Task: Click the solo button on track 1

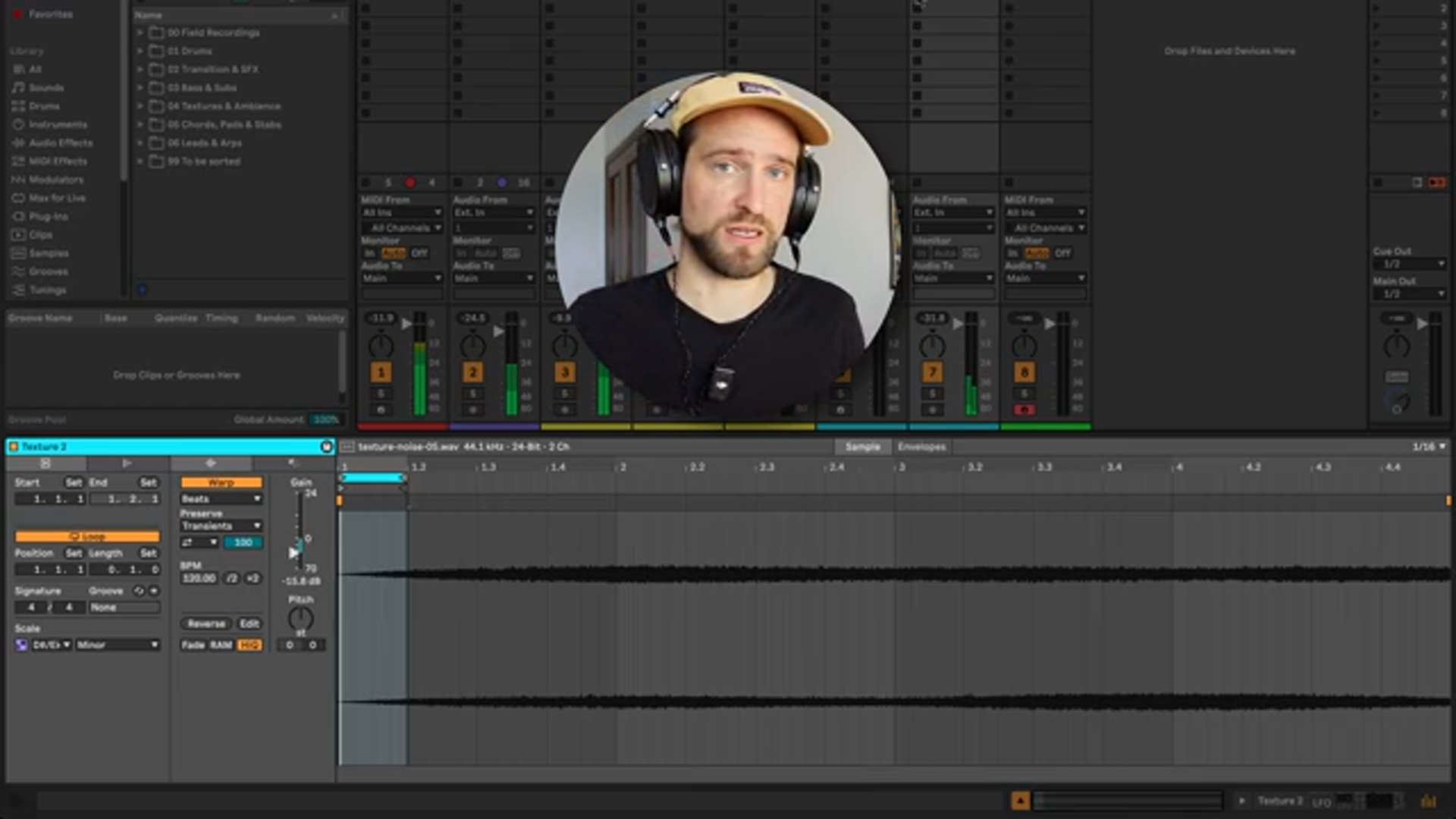Action: click(x=381, y=393)
